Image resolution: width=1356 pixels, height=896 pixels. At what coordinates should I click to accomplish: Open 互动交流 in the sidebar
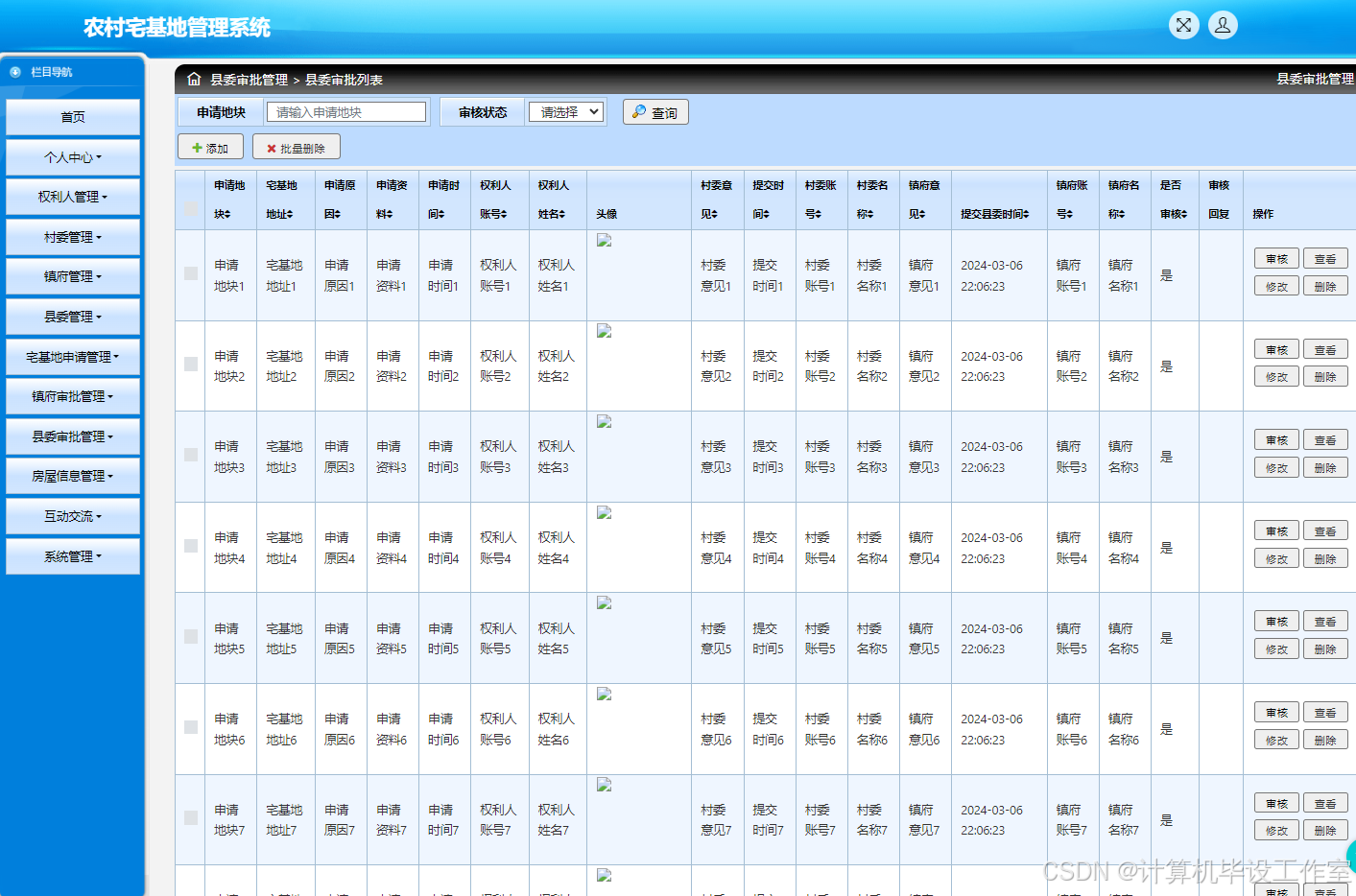pos(73,516)
